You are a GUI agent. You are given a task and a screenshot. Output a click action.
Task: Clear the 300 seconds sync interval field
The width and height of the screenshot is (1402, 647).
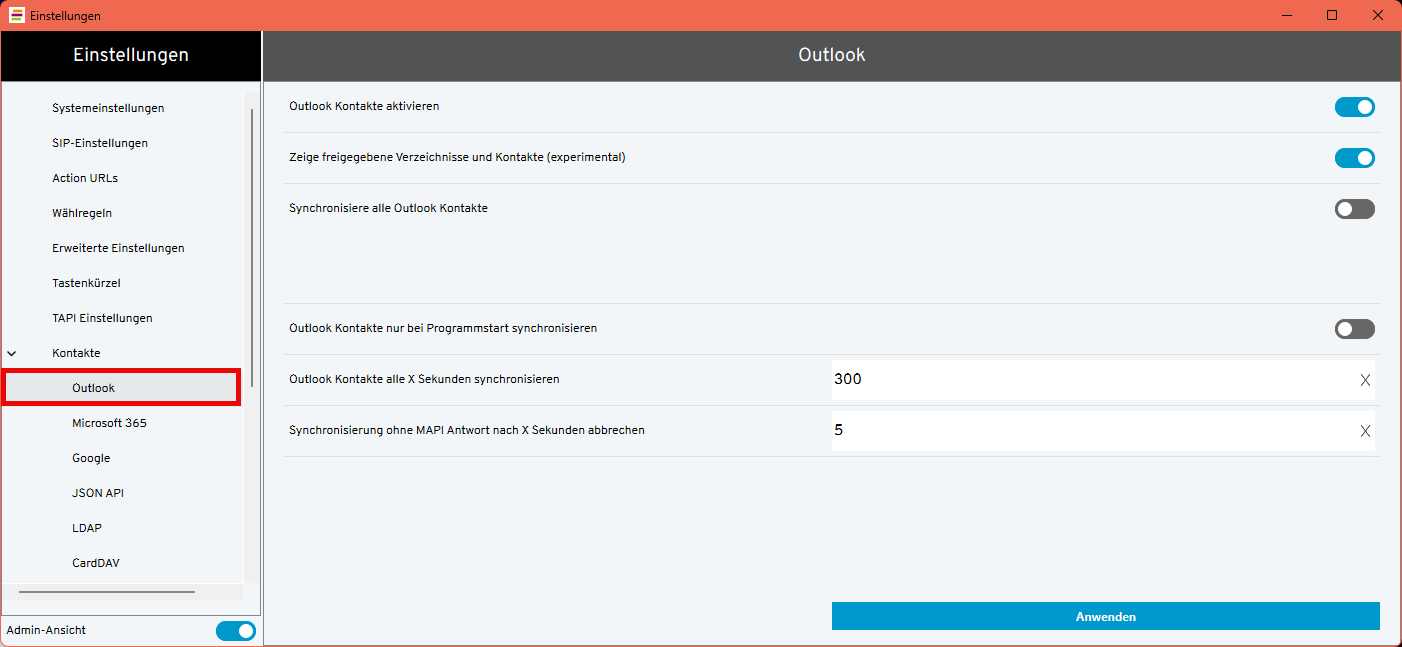[x=1364, y=380]
